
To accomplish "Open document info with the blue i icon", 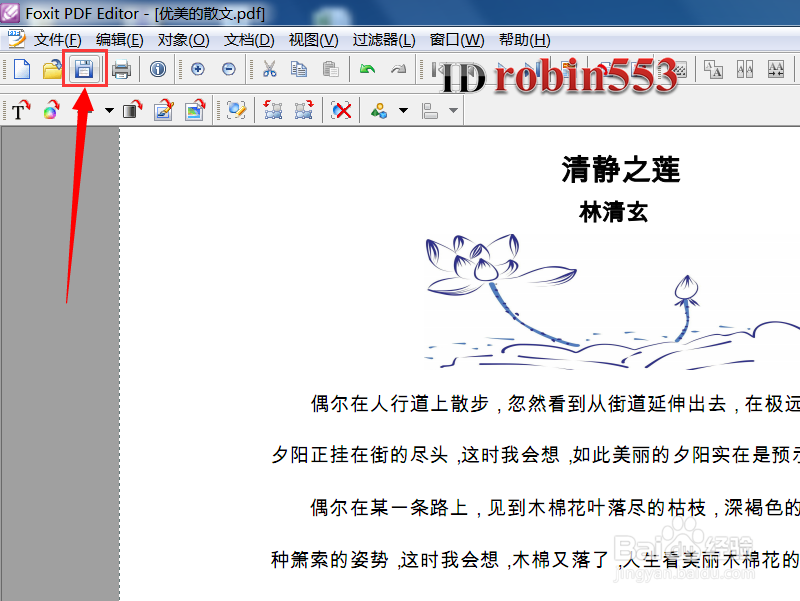I will click(158, 69).
